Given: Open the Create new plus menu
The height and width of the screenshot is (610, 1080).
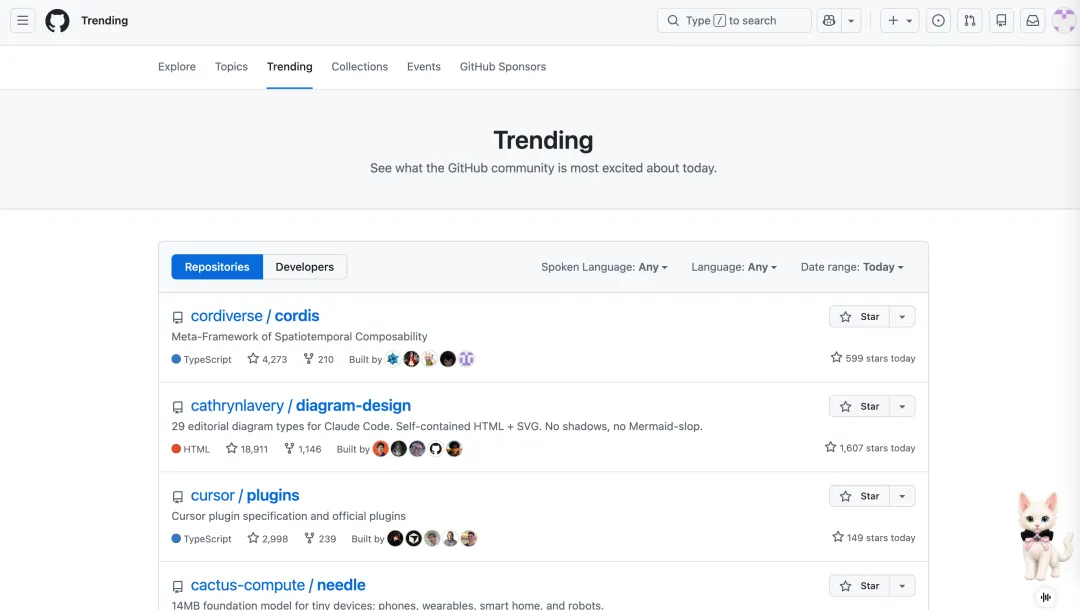Looking at the screenshot, I should 900,21.
